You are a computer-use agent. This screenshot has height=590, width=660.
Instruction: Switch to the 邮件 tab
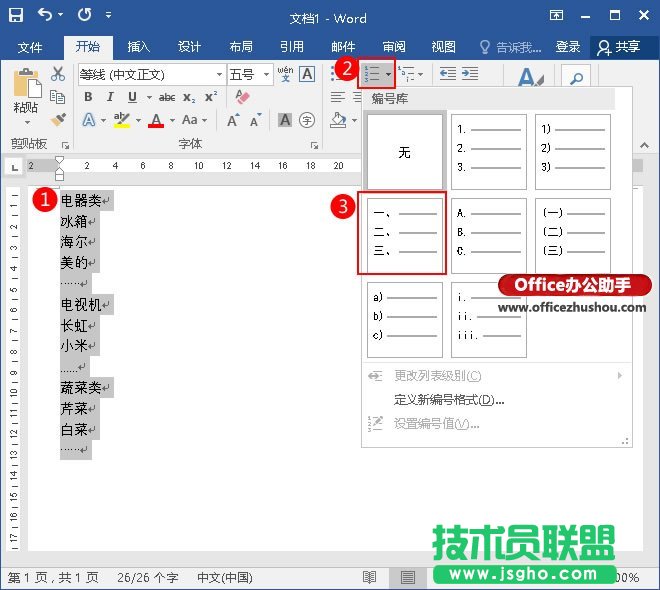pos(343,46)
